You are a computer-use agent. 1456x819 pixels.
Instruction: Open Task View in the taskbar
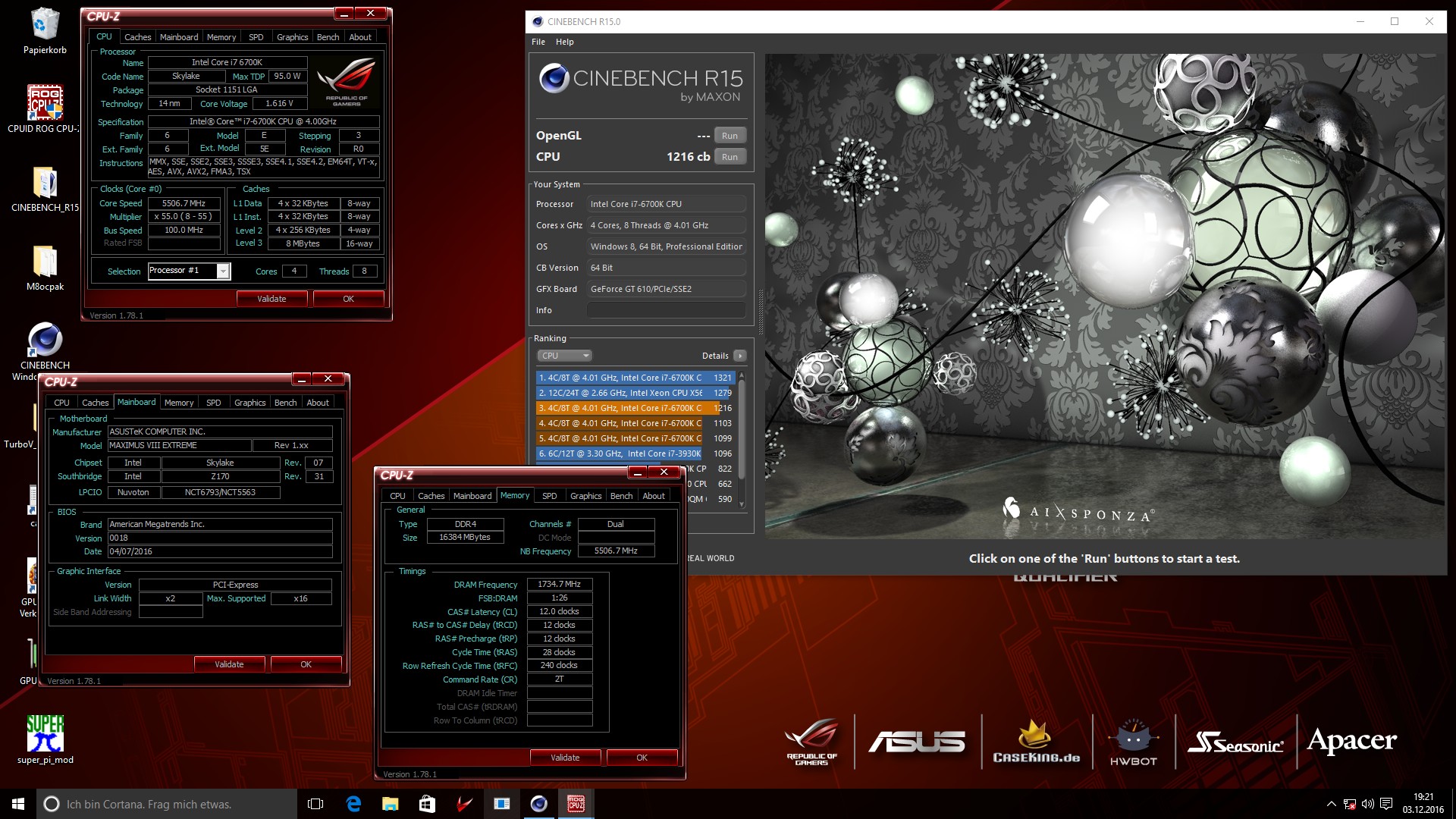tap(315, 804)
